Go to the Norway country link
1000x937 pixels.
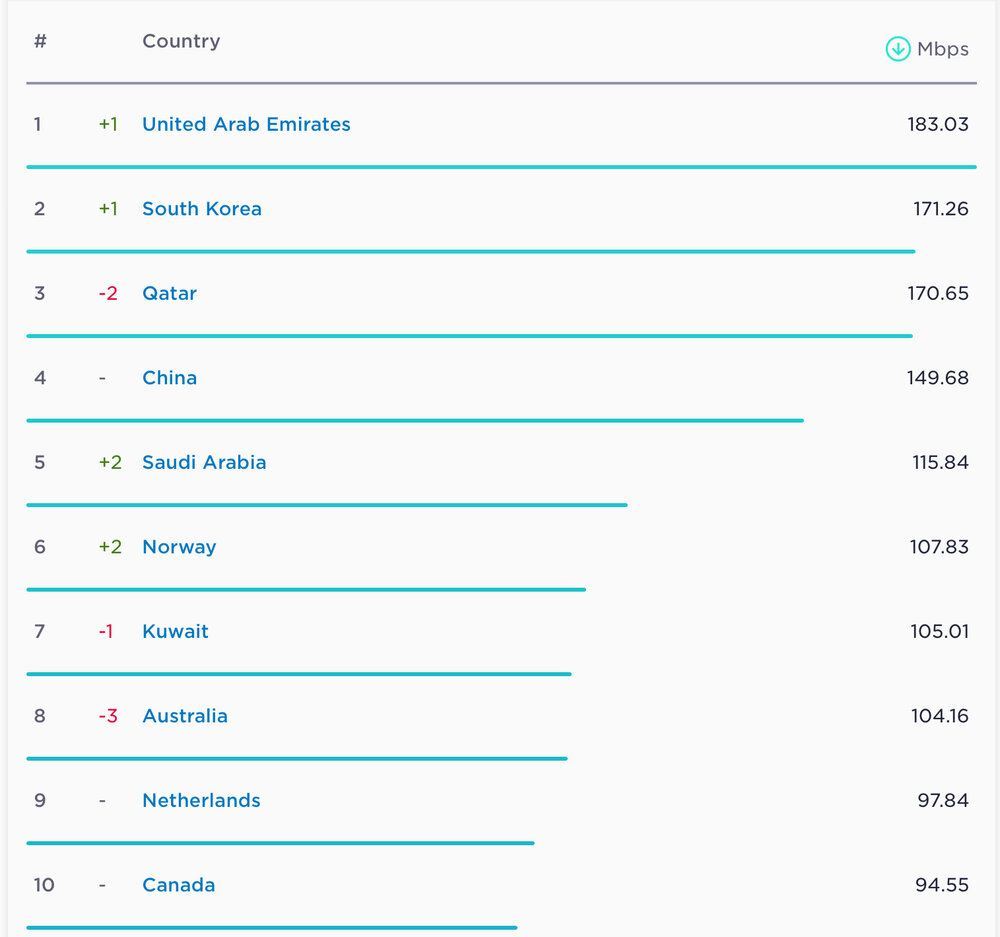coord(179,547)
